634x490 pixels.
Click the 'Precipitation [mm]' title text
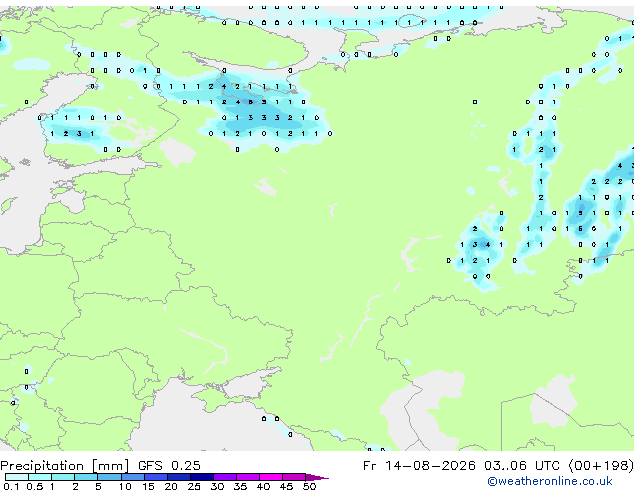click(65, 466)
